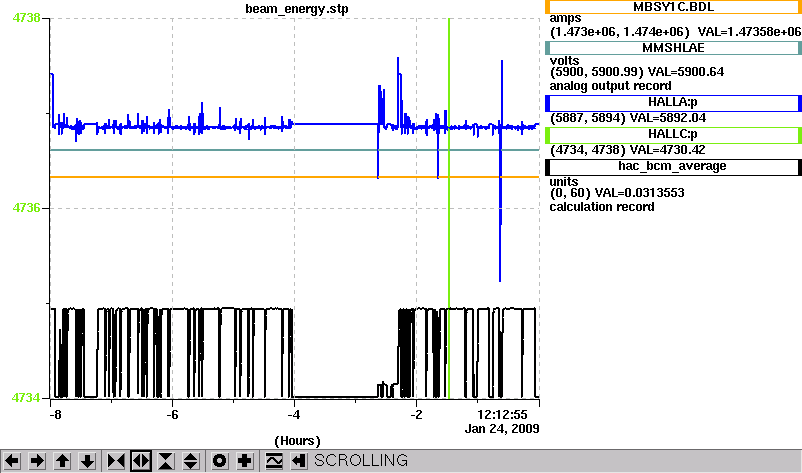Click the VAL=4730.42 reading

click(x=667, y=150)
